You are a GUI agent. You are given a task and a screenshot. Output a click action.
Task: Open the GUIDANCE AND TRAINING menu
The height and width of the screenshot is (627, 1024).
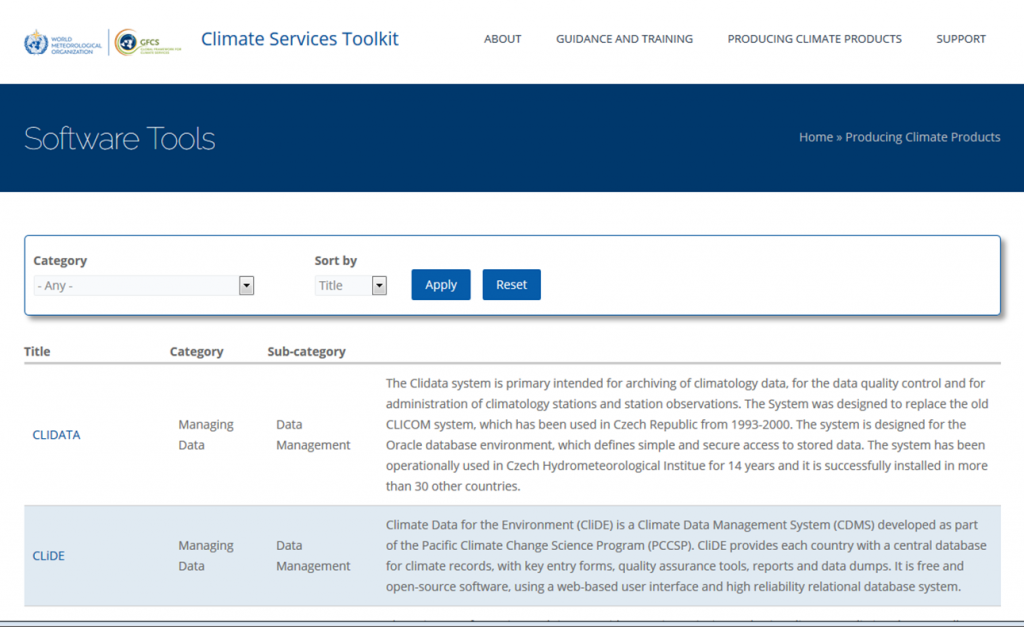tap(624, 39)
